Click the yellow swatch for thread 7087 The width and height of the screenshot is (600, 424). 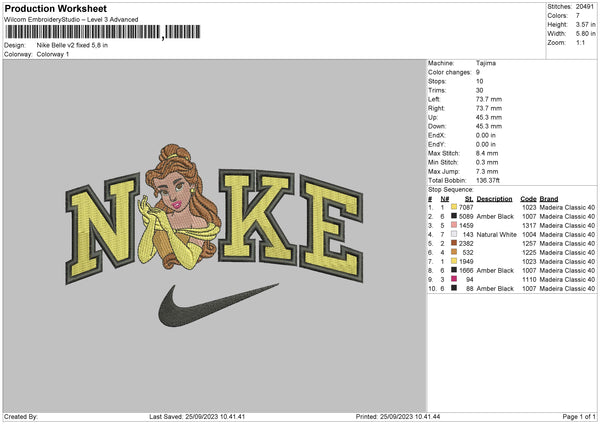coord(454,206)
